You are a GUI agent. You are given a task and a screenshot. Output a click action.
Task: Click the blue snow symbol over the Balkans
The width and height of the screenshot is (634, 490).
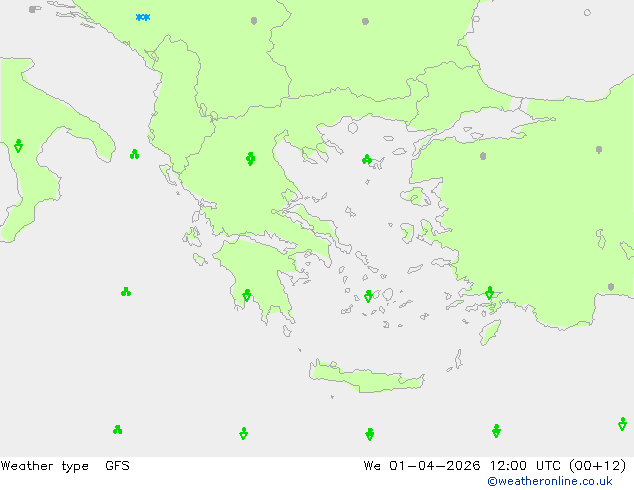click(x=143, y=17)
